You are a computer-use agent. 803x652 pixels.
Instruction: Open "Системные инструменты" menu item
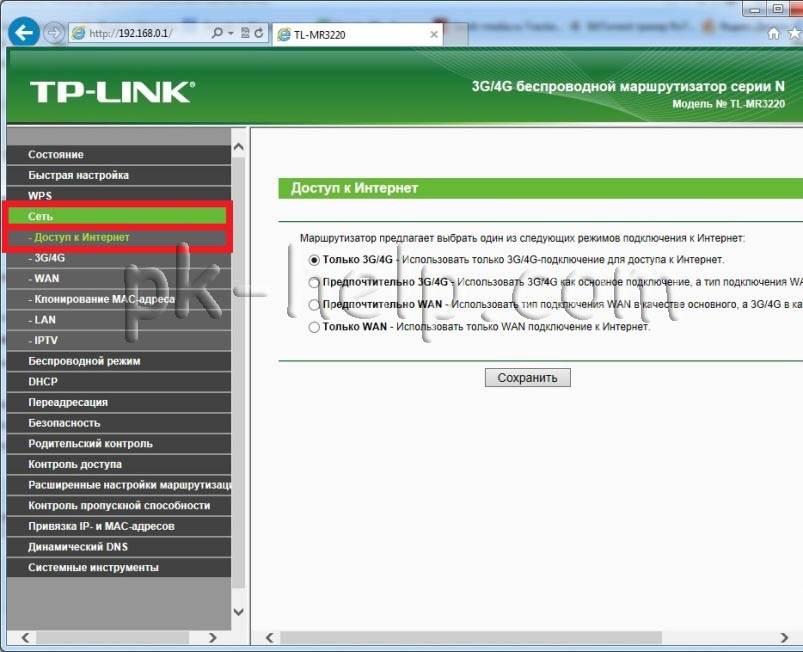[x=119, y=567]
